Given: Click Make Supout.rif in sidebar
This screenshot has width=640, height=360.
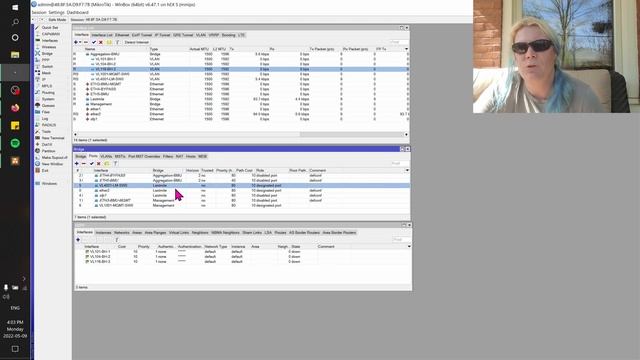Looking at the screenshot, I should click(x=55, y=158).
